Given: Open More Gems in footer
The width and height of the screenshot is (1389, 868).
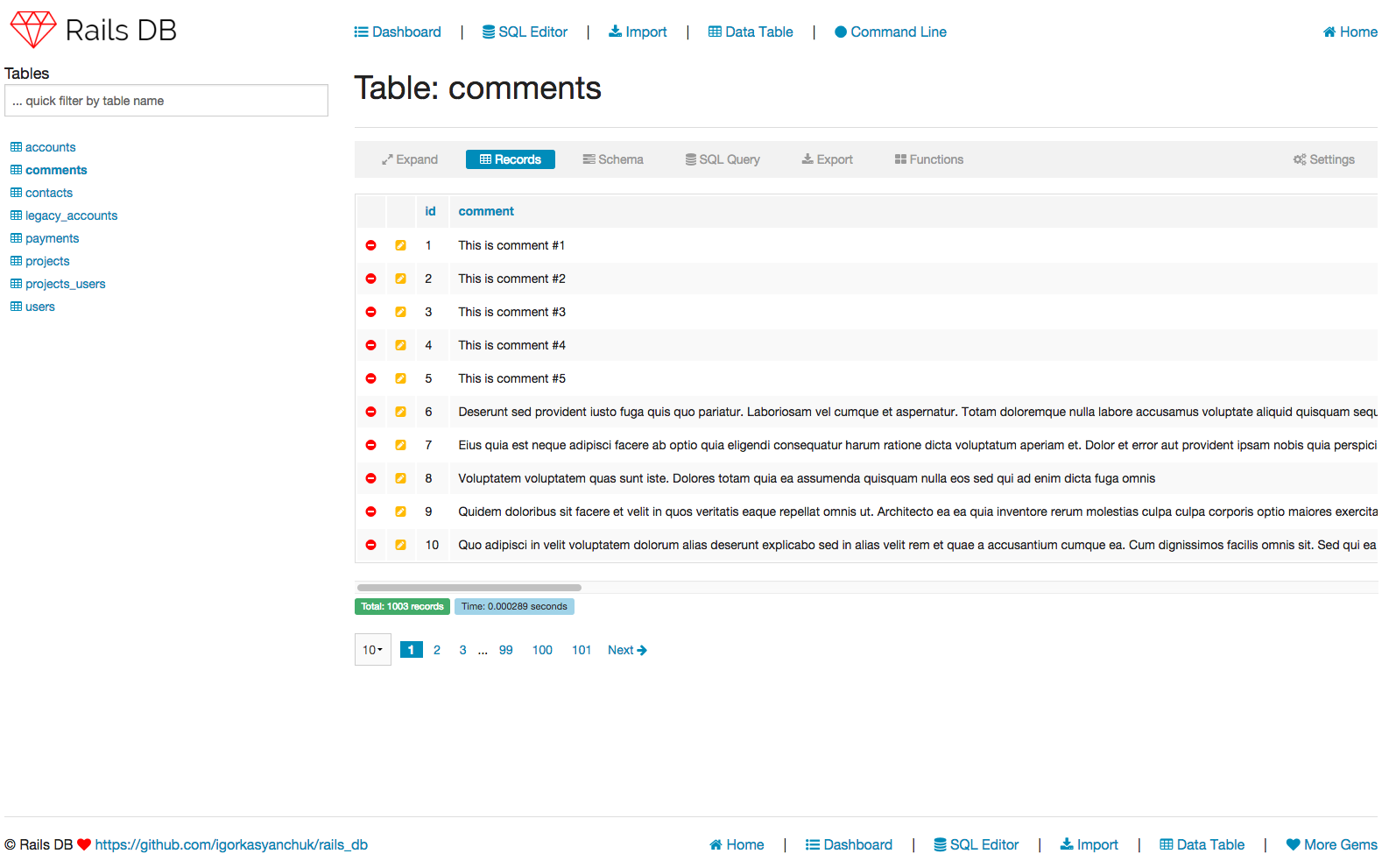Looking at the screenshot, I should [1331, 844].
